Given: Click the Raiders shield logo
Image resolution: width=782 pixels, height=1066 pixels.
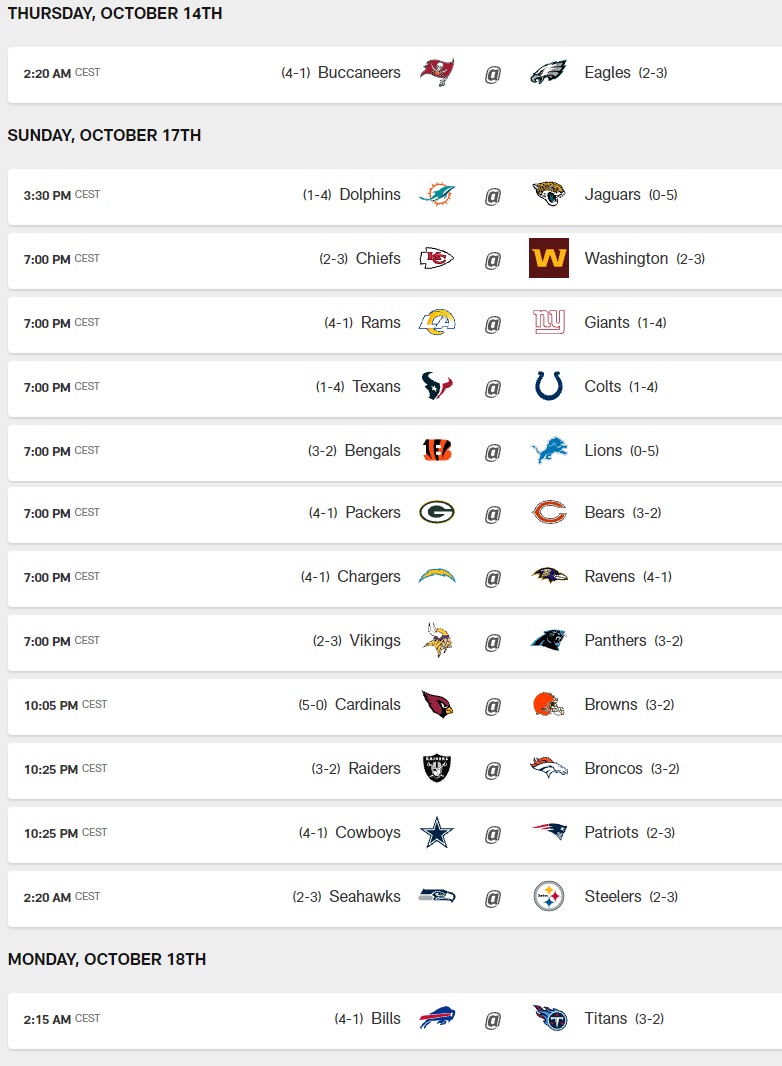Looking at the screenshot, I should coord(437,769).
